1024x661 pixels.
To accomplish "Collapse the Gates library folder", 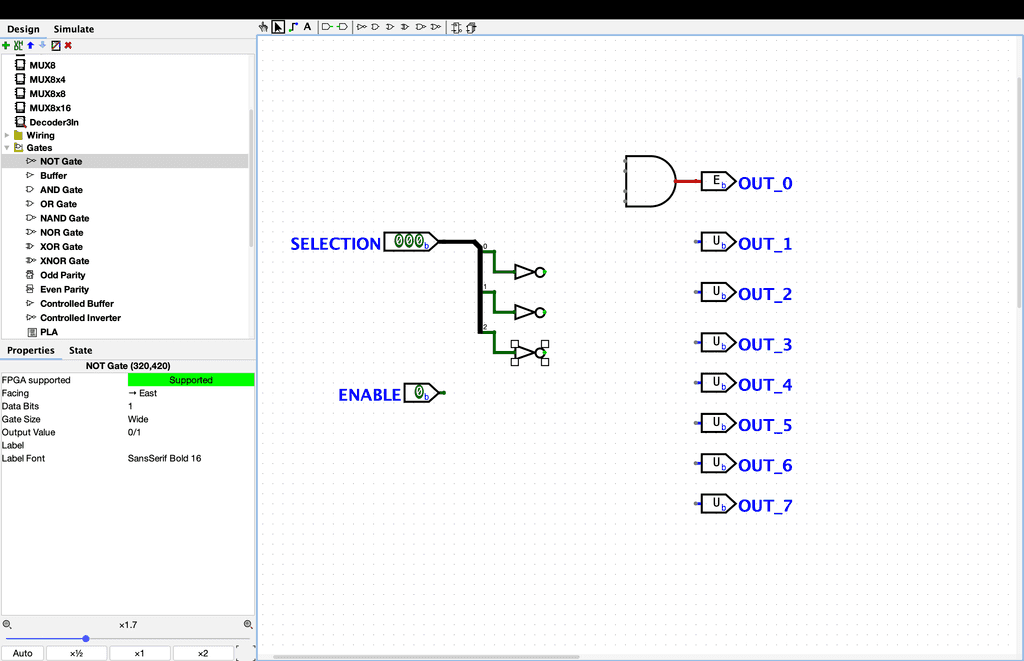I will pyautogui.click(x=7, y=148).
